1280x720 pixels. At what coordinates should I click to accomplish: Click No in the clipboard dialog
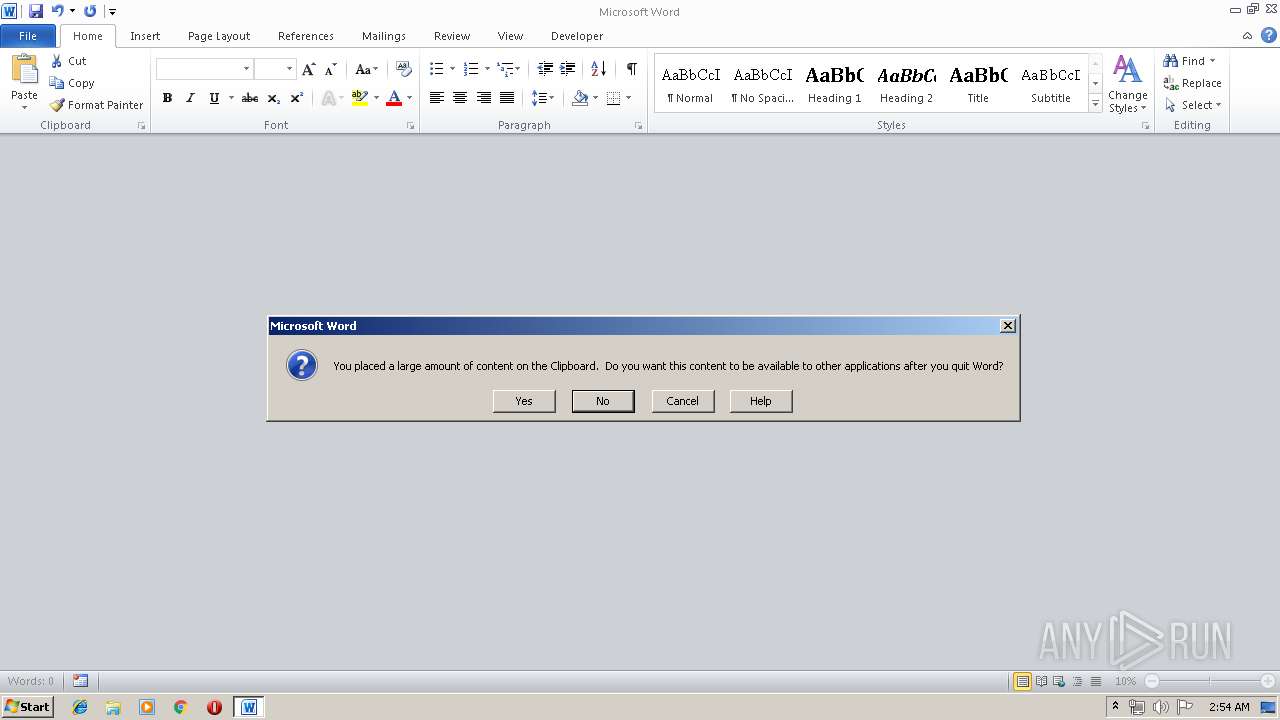coord(603,401)
